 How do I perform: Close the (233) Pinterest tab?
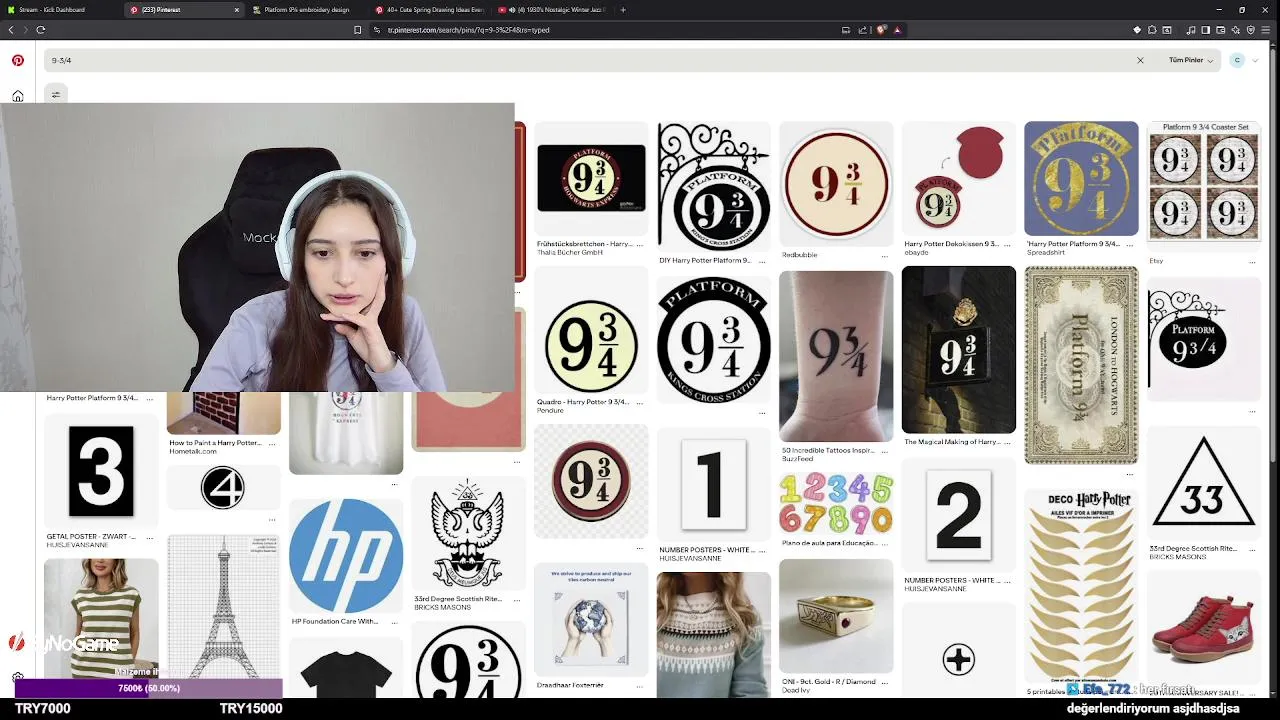click(x=237, y=10)
